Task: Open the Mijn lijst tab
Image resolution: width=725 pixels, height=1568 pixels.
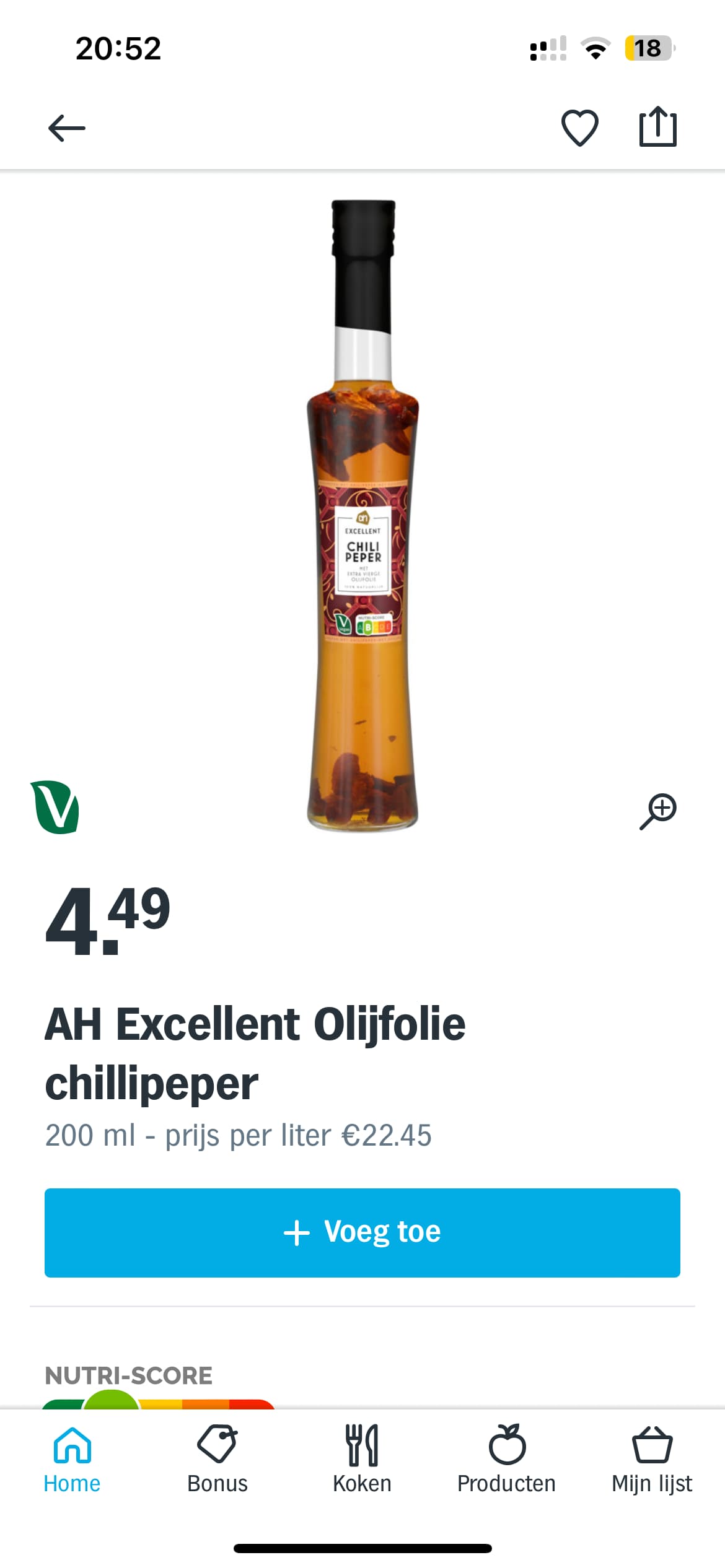Action: click(x=652, y=1460)
